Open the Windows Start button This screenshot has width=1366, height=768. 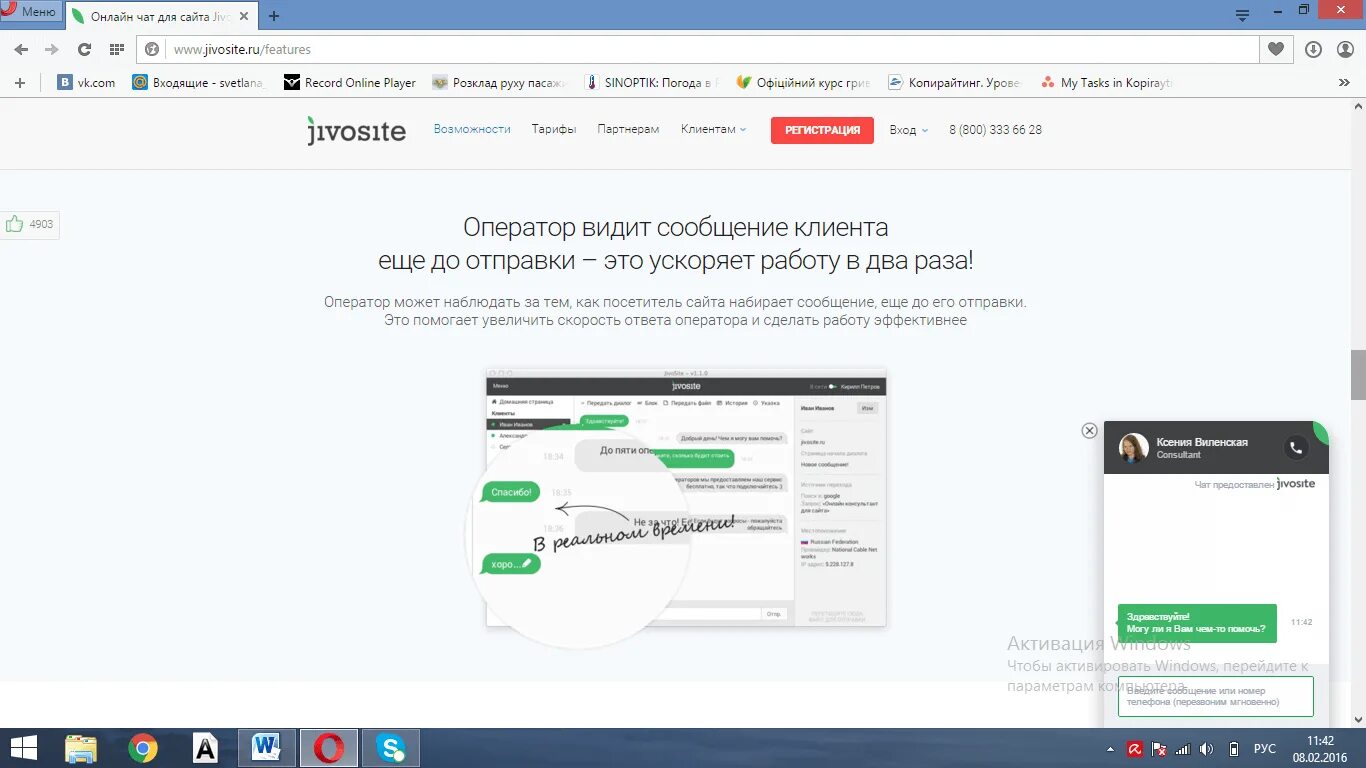coord(24,748)
